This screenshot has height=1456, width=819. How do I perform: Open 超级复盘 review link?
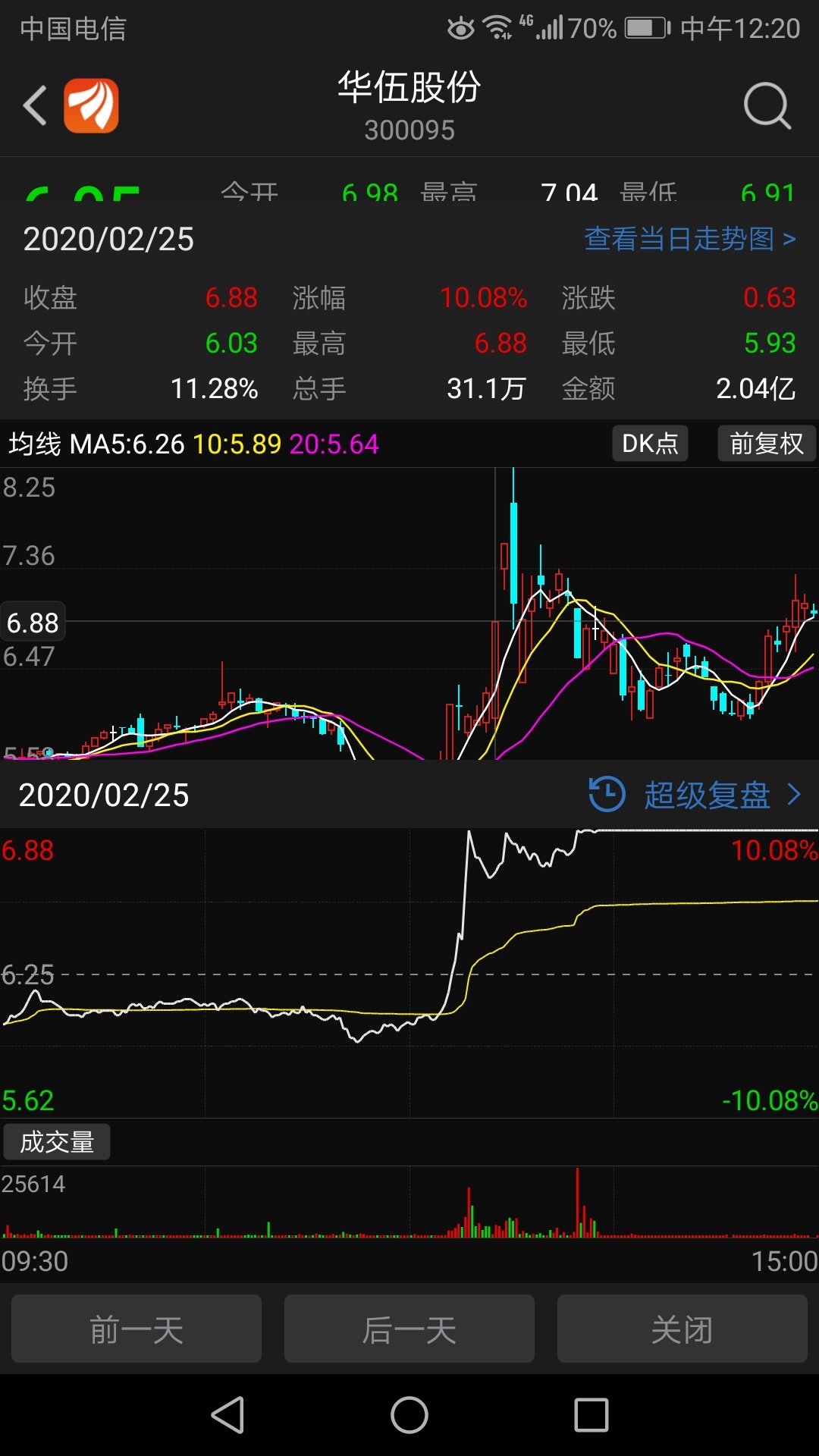point(707,795)
